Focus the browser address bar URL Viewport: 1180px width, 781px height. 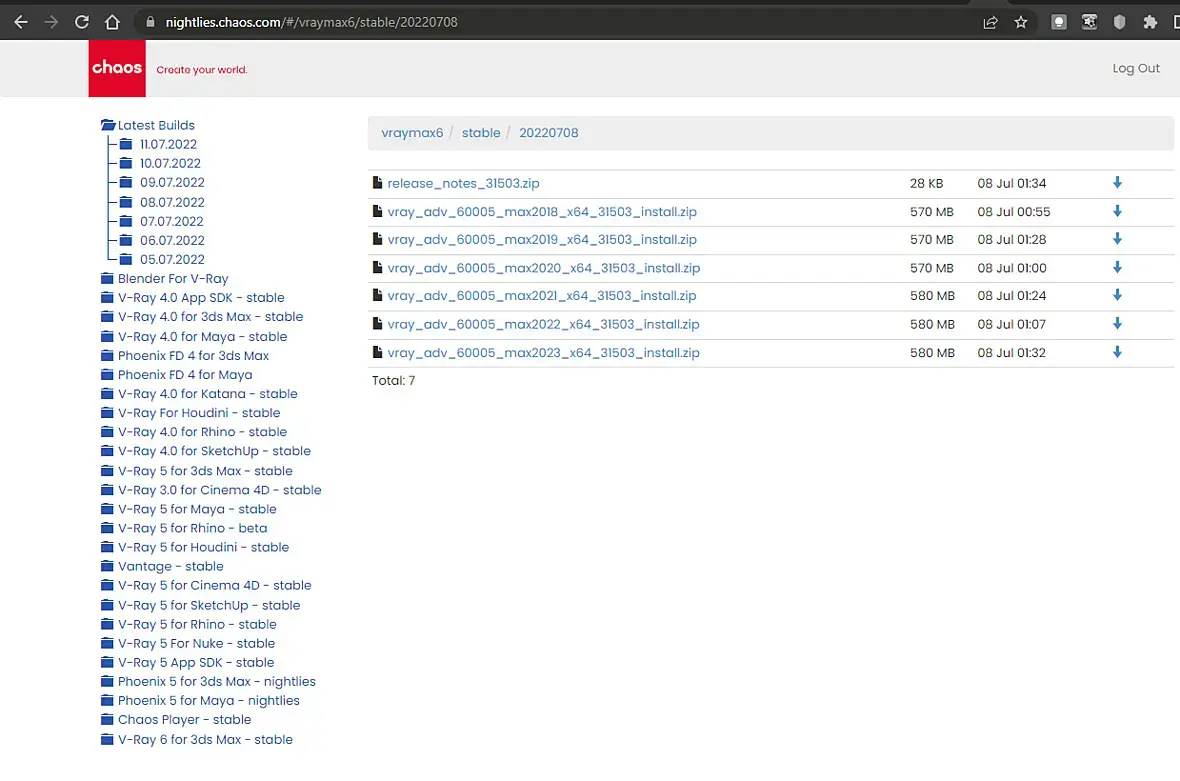point(312,22)
